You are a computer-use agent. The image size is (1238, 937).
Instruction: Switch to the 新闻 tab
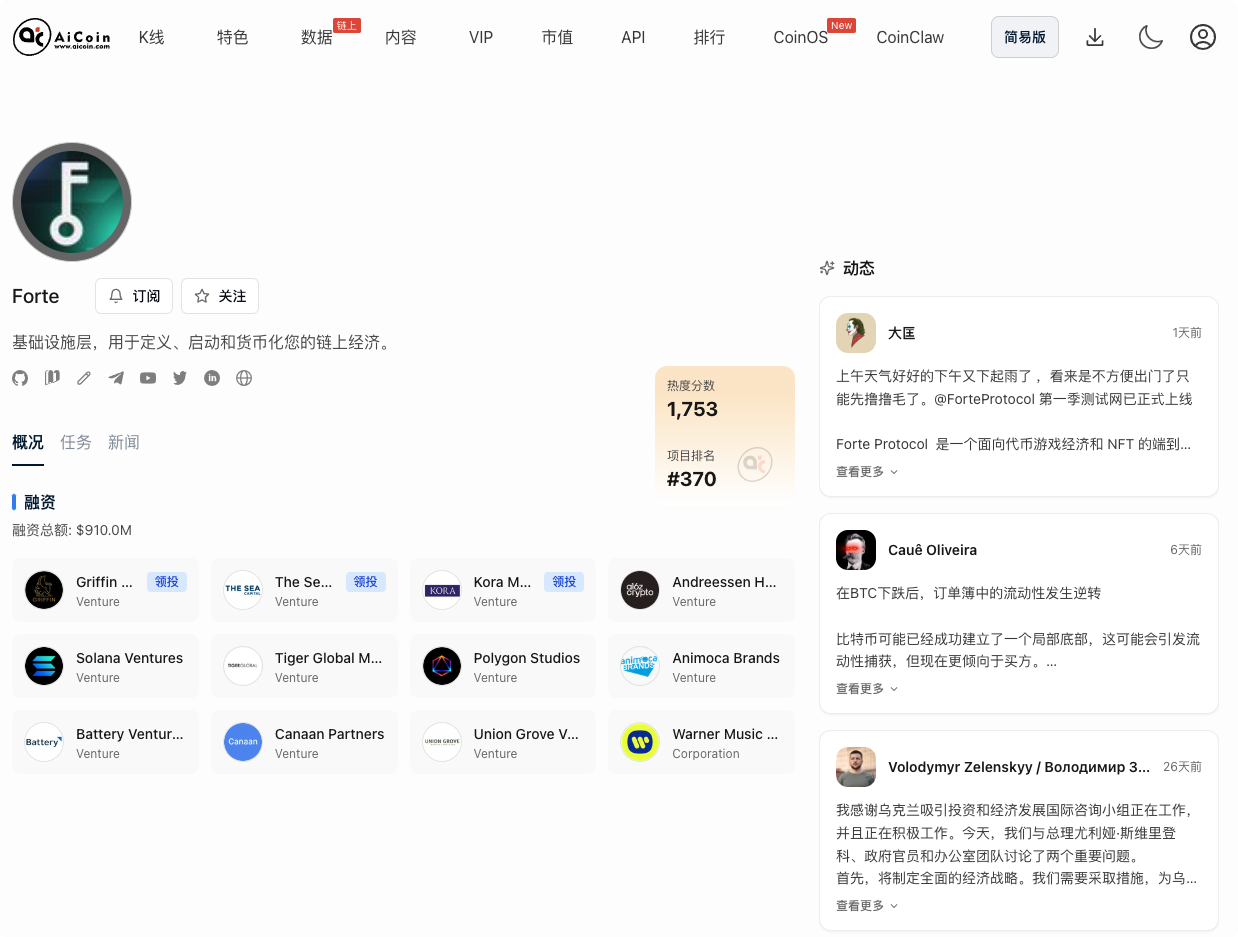coord(124,442)
